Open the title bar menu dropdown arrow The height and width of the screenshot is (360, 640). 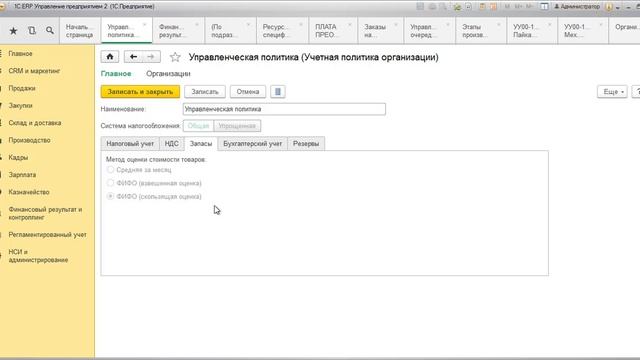[x=618, y=7]
